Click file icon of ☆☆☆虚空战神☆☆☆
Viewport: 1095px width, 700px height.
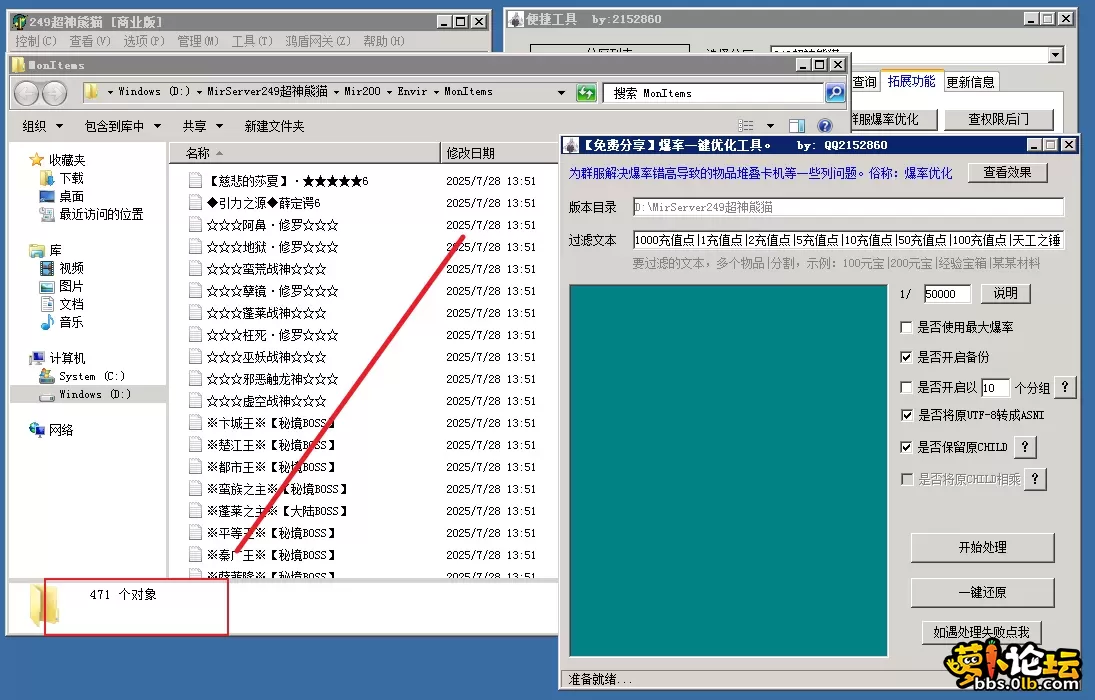coord(196,401)
